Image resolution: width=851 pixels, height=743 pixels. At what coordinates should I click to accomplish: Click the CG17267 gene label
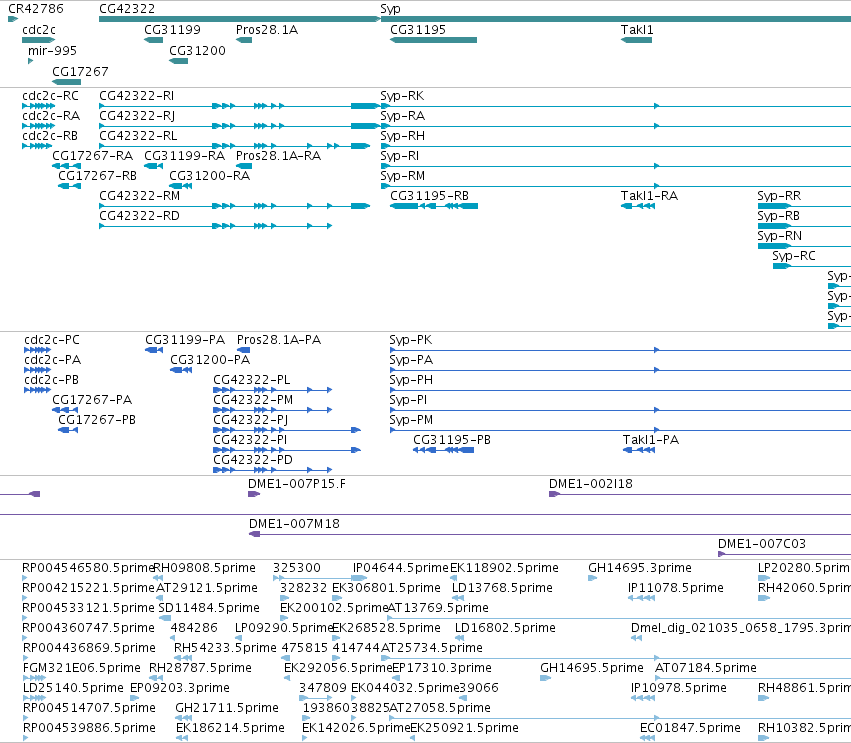pos(80,72)
